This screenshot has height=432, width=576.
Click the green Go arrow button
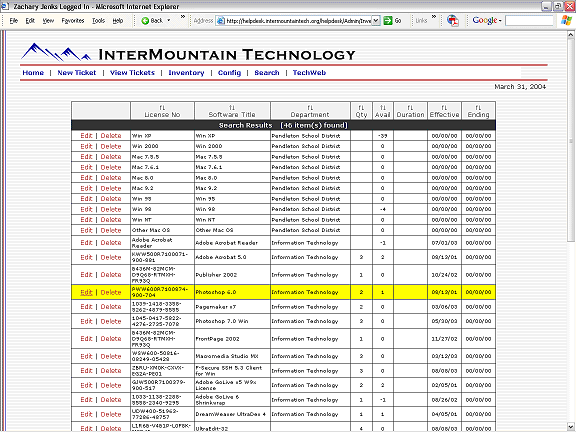388,21
